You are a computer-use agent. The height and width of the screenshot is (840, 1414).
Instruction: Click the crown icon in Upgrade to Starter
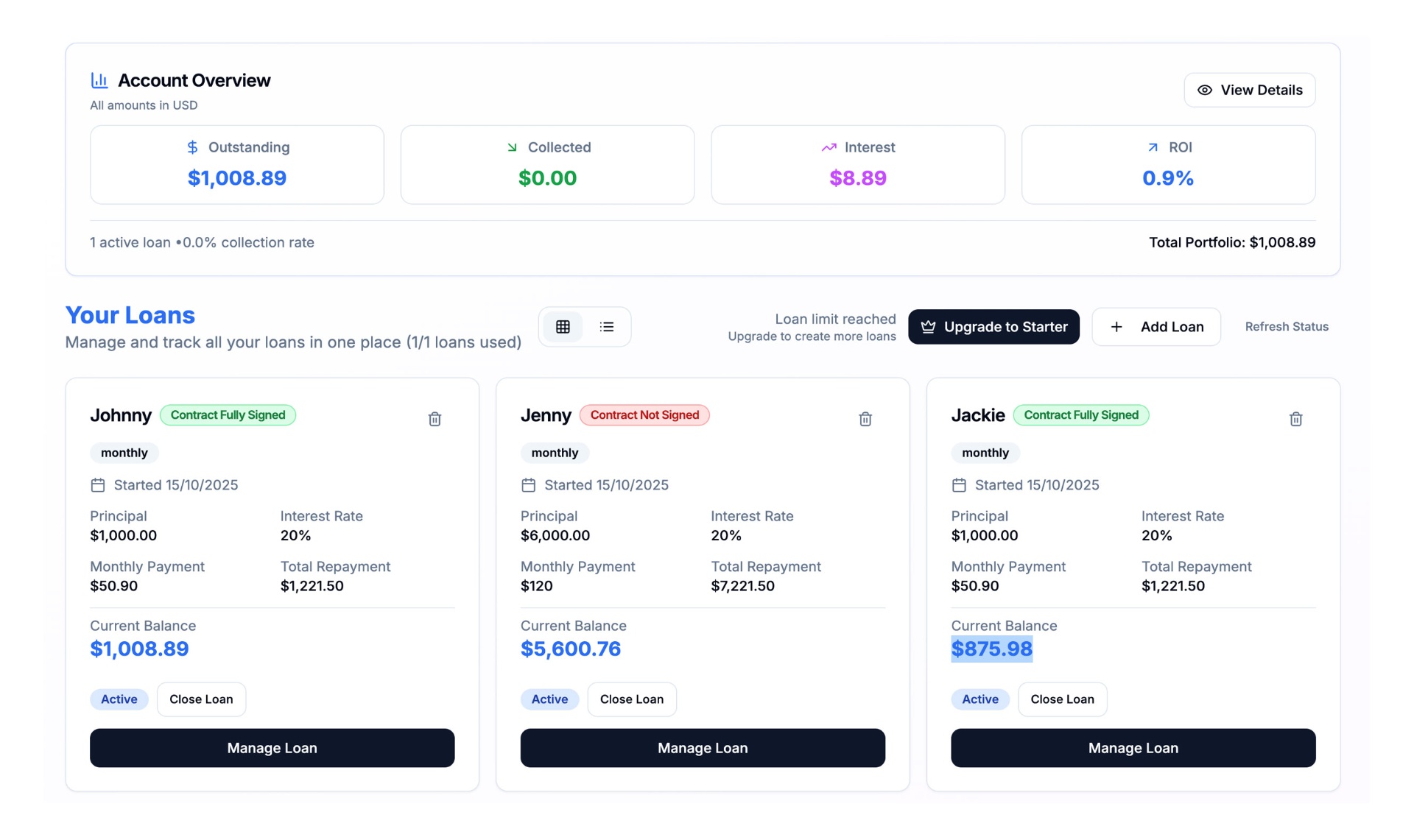coord(928,326)
